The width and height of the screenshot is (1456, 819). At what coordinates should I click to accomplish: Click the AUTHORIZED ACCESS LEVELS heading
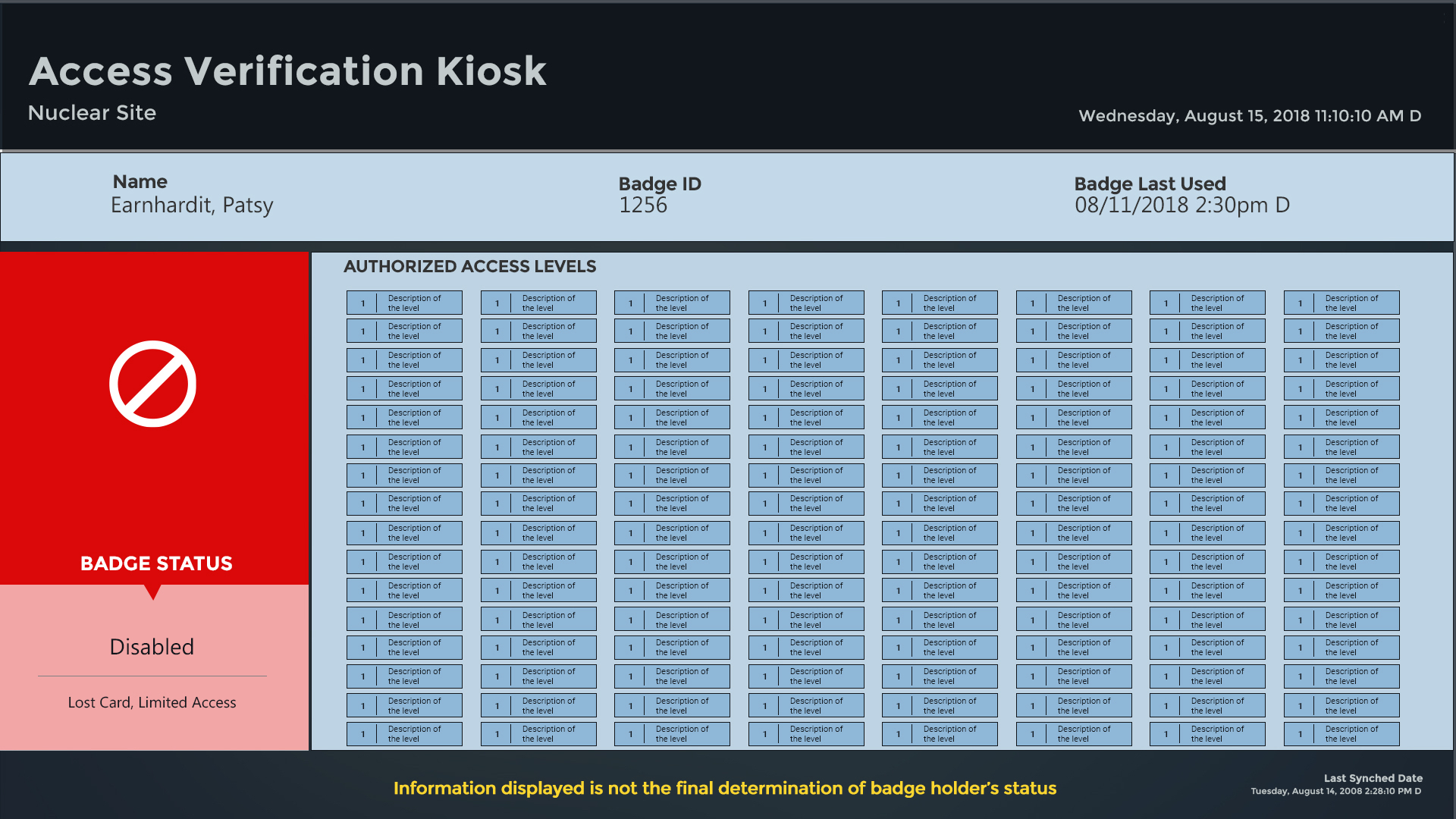(469, 267)
